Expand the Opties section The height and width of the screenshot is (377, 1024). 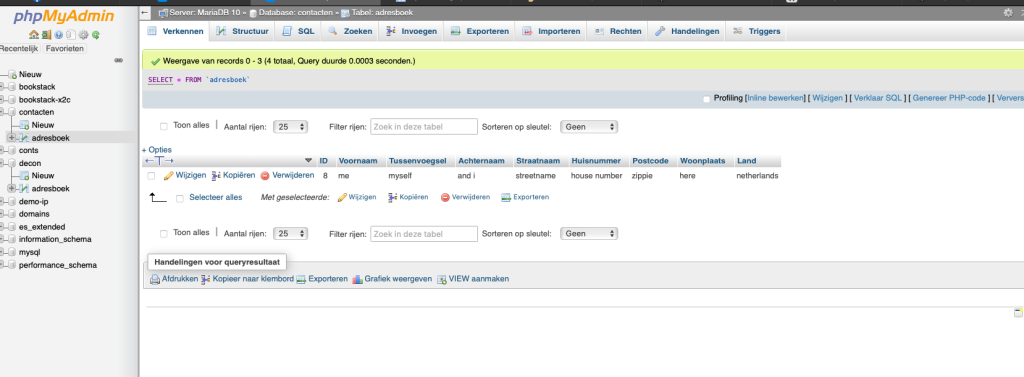(x=157, y=150)
